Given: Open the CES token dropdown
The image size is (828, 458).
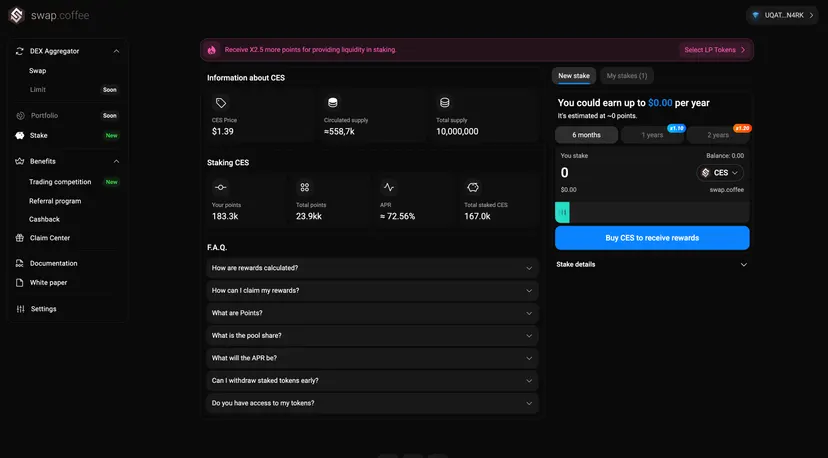Looking at the screenshot, I should click(720, 173).
